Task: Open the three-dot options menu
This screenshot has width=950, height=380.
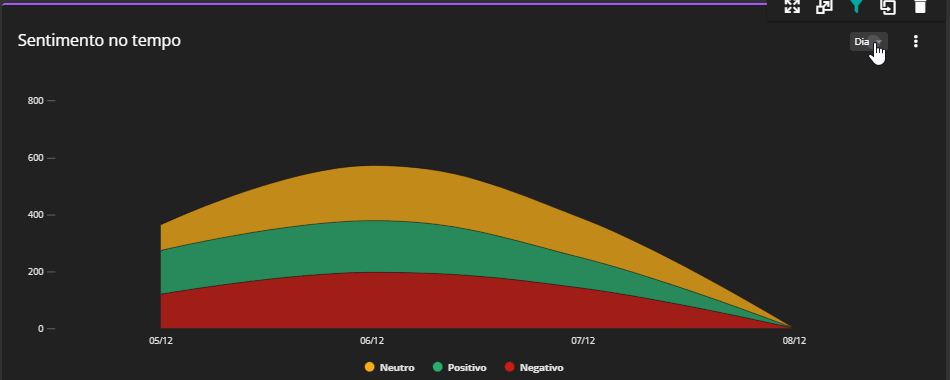Action: click(x=915, y=41)
